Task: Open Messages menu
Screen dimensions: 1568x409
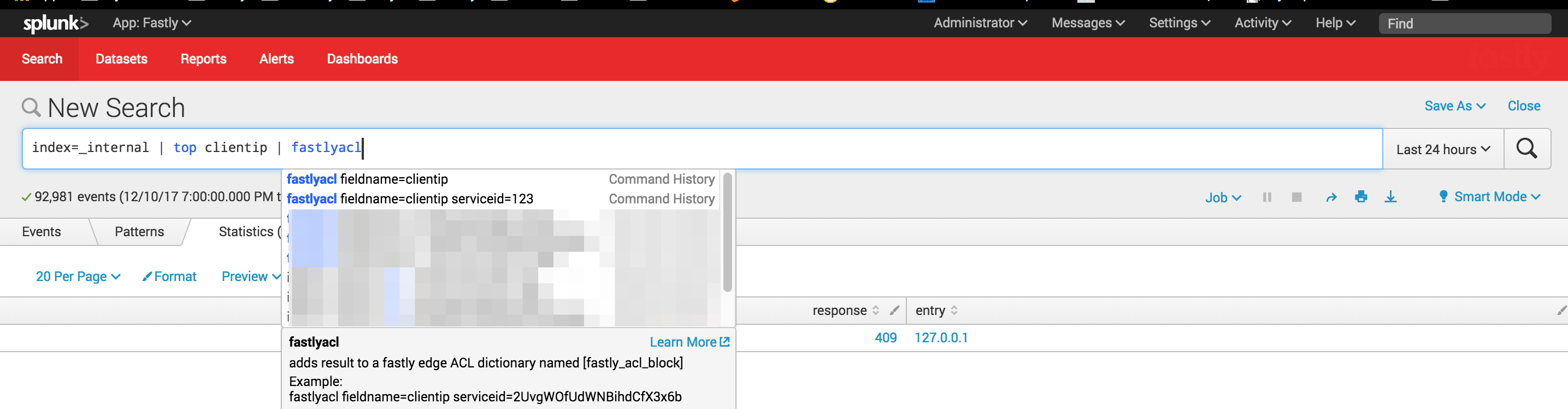Action: coord(1088,23)
